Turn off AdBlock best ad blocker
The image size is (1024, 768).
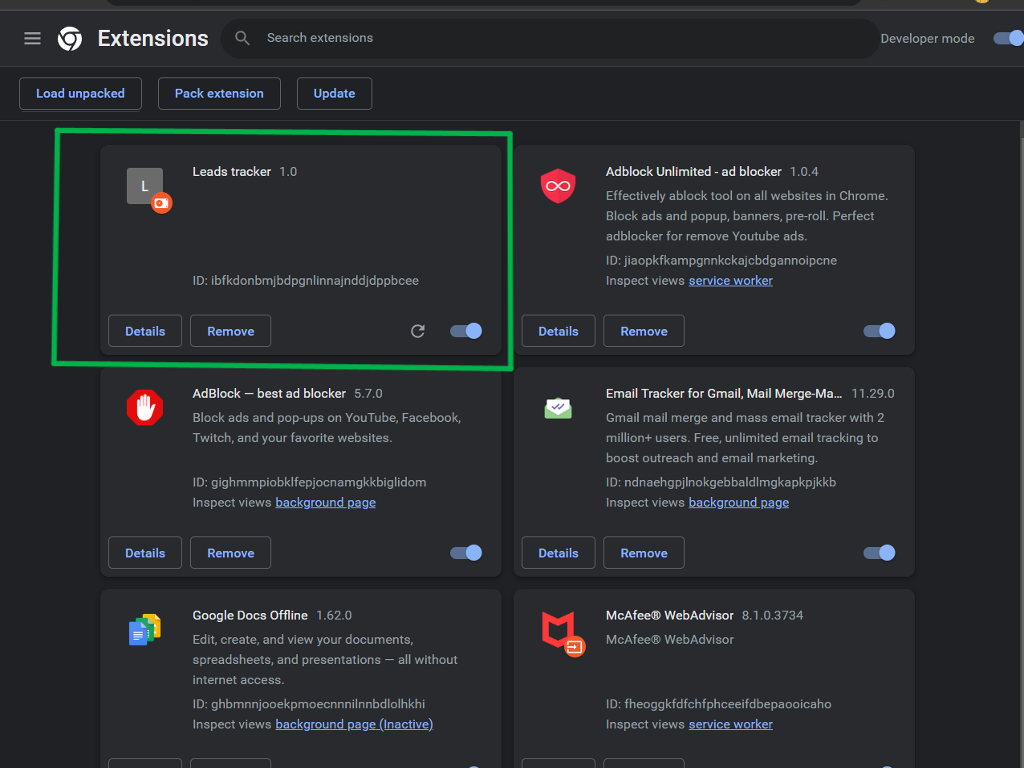(x=466, y=553)
